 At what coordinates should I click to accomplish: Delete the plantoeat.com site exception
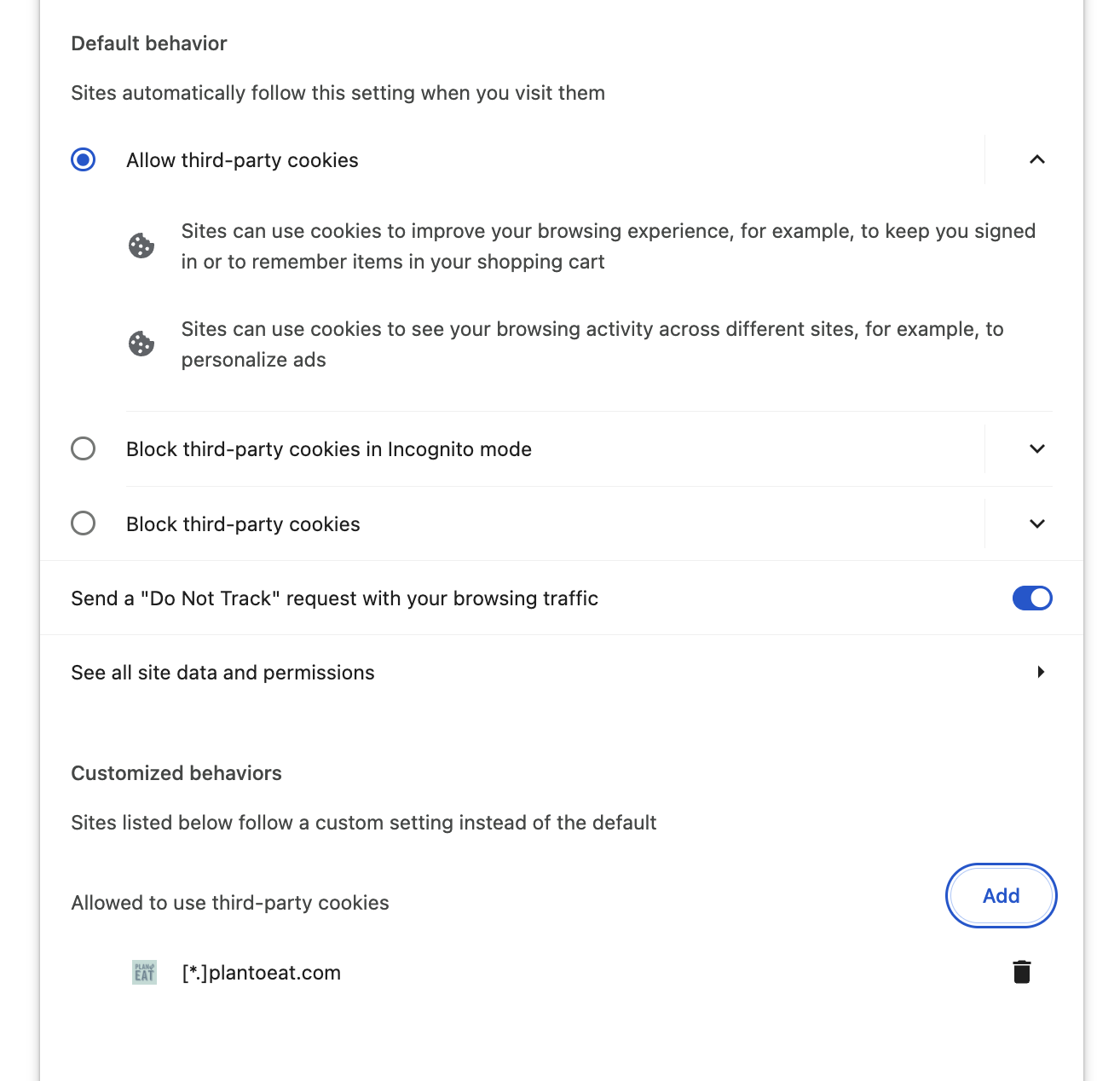pyautogui.click(x=1021, y=972)
